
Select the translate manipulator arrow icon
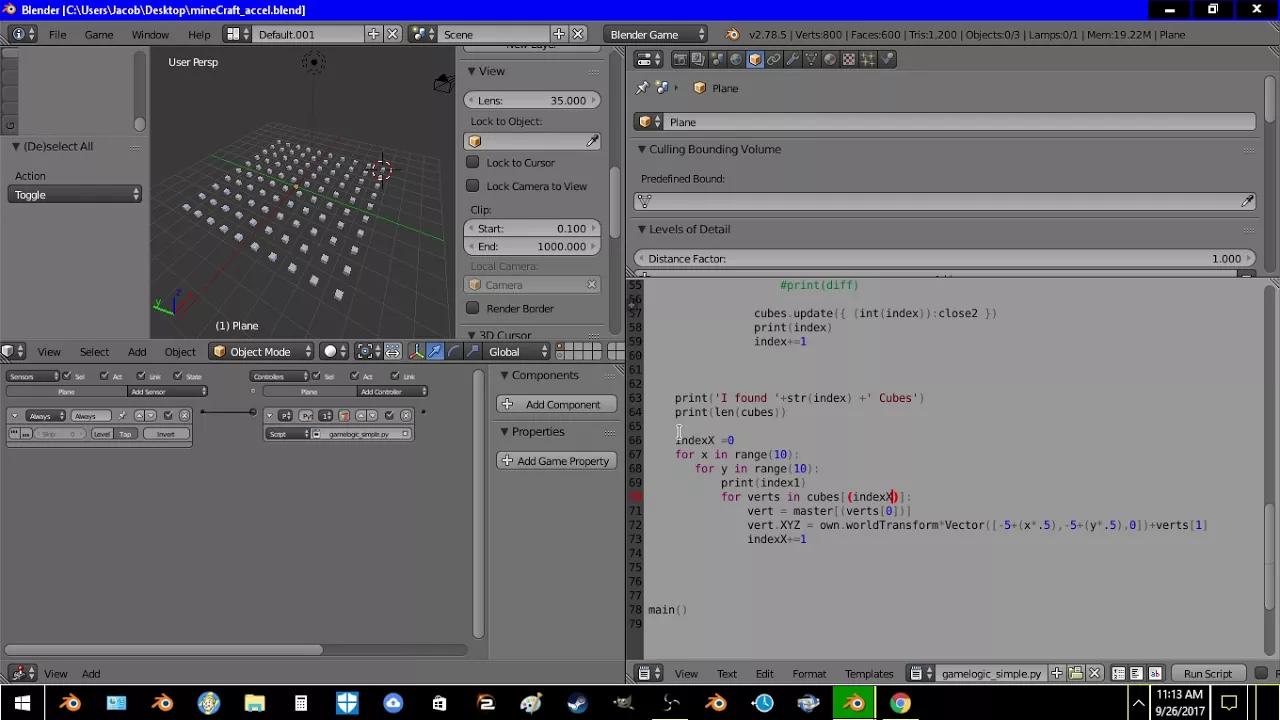[x=435, y=352]
